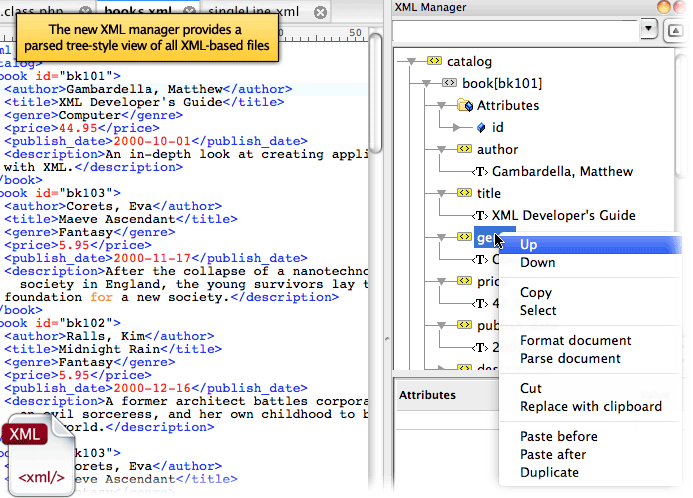Click the panel splitter collapse handle

pos(387,339)
